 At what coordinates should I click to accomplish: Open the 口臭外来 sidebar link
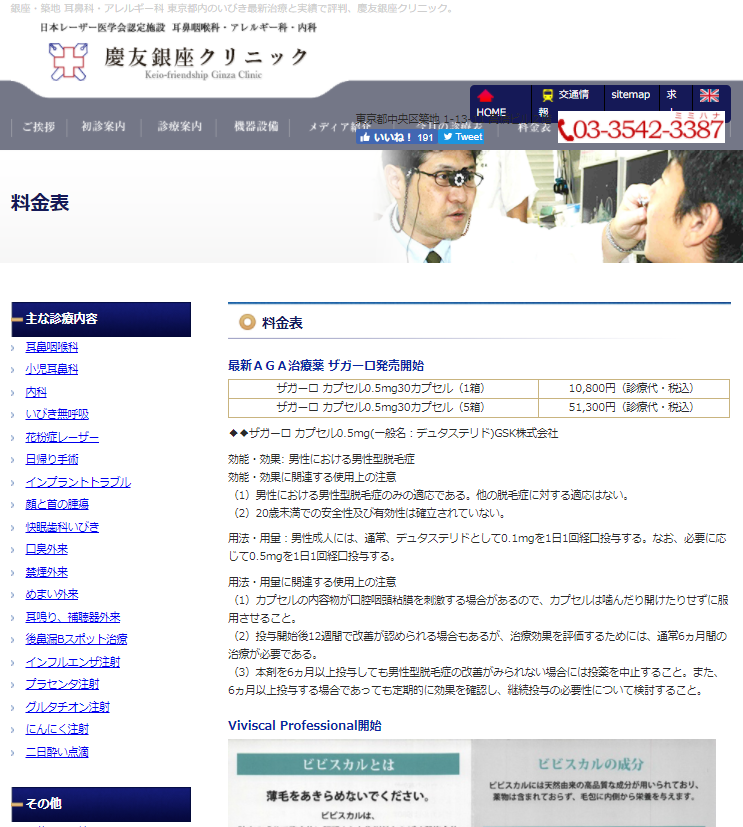(46, 549)
